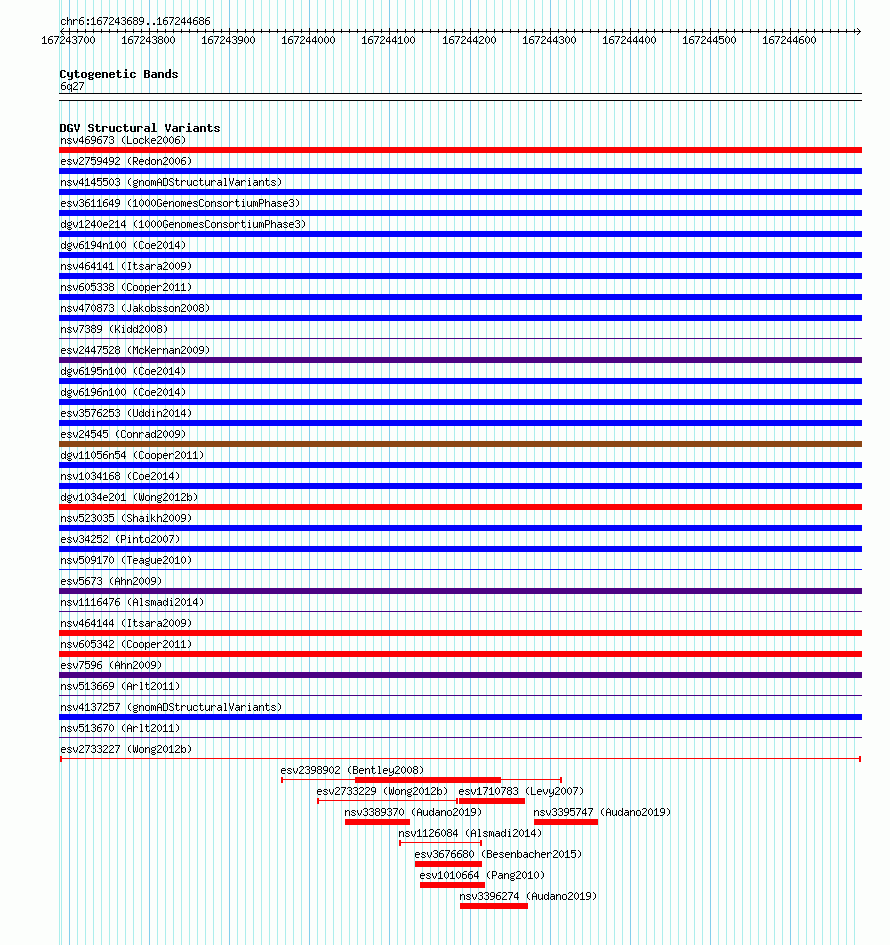
Task: Click ruler position 167244600
Action: click(789, 40)
